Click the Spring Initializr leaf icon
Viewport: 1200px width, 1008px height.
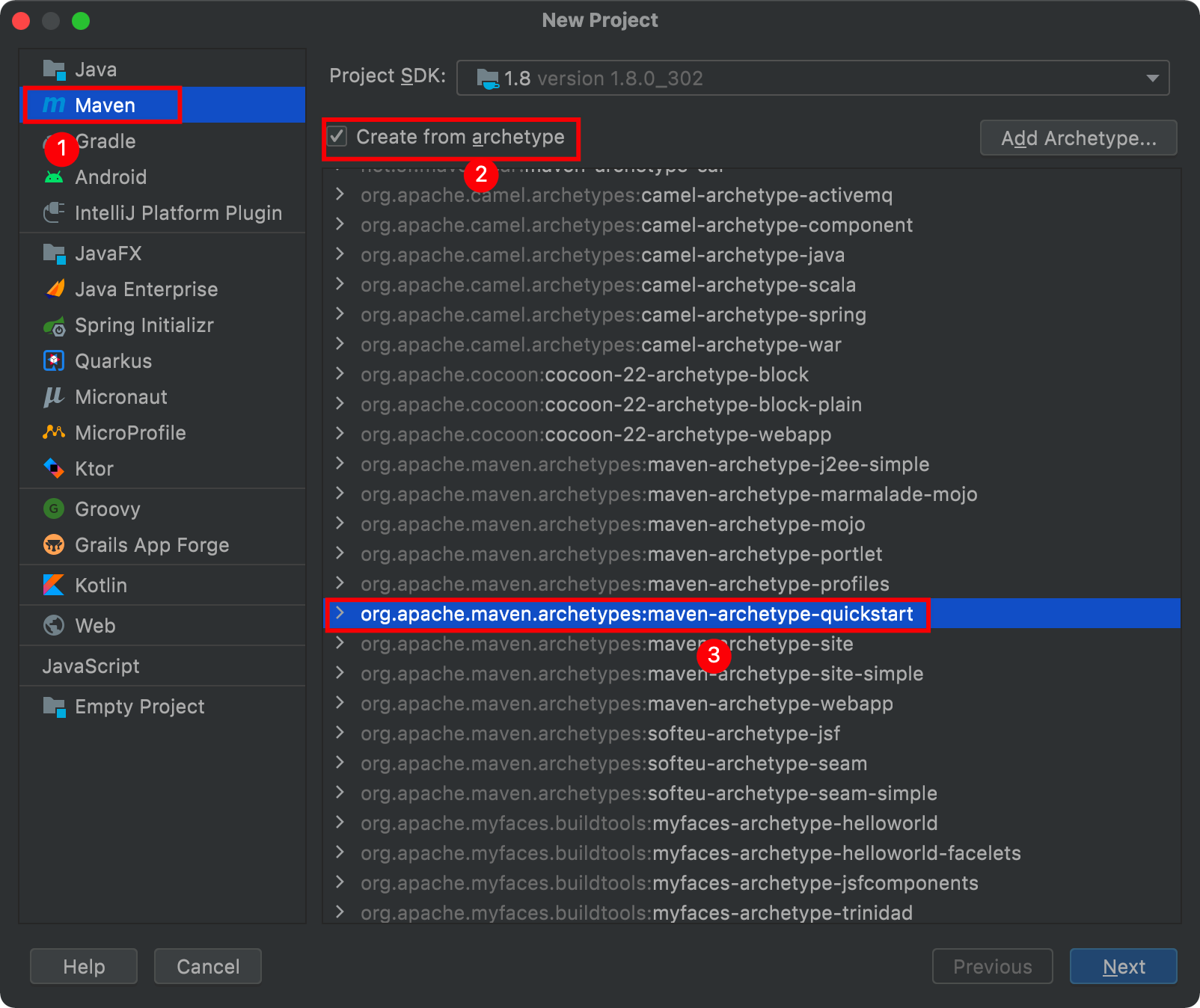(x=54, y=325)
